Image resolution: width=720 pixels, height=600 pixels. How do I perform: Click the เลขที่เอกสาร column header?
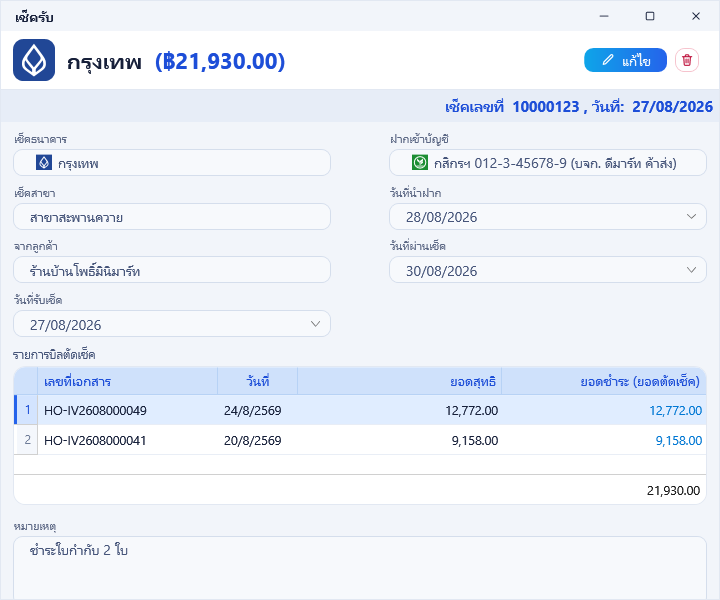coord(127,381)
